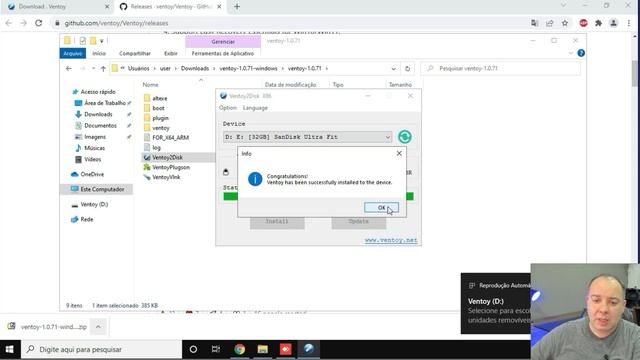
Task: Open OneDrive in sidebar
Action: pyautogui.click(x=92, y=174)
